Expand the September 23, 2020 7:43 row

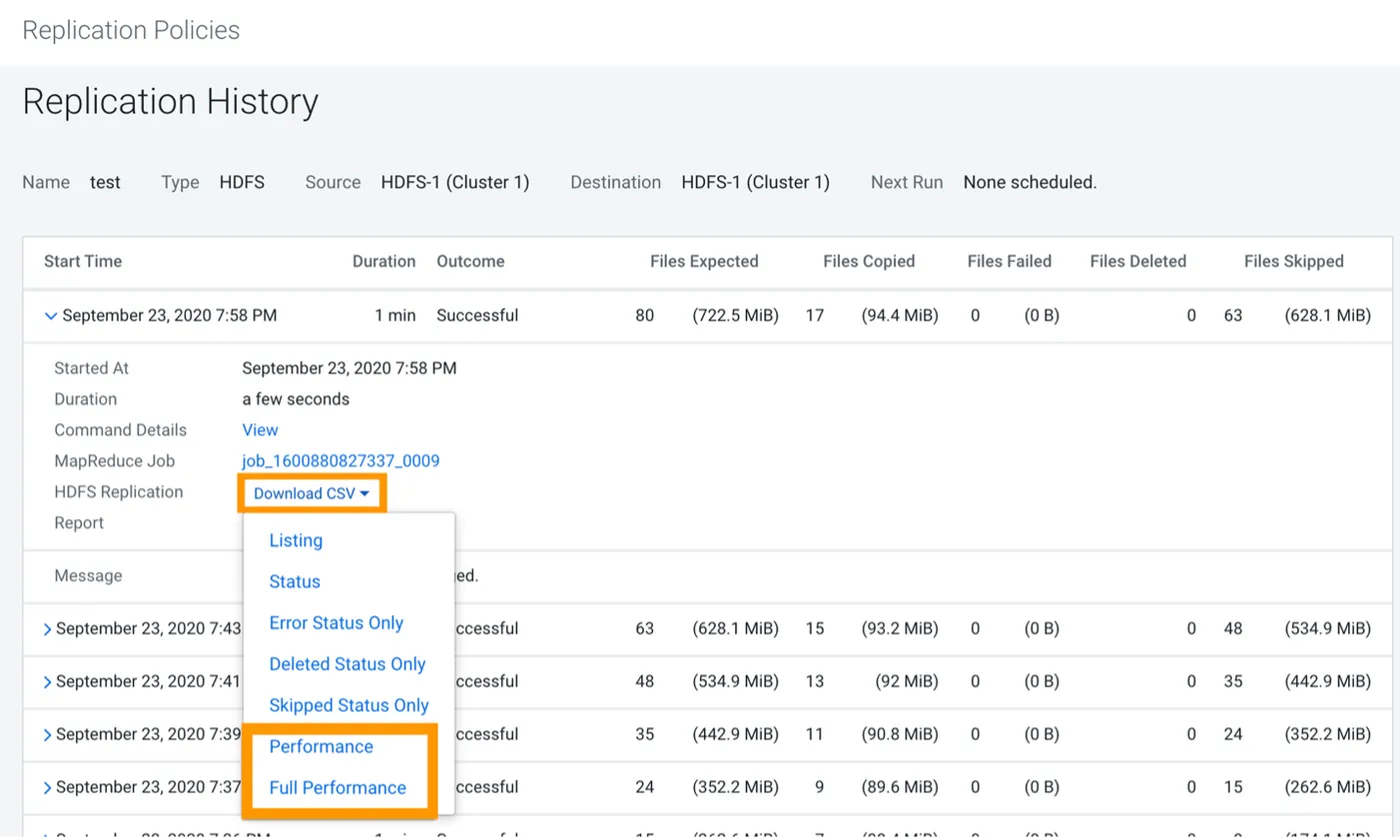(x=47, y=629)
